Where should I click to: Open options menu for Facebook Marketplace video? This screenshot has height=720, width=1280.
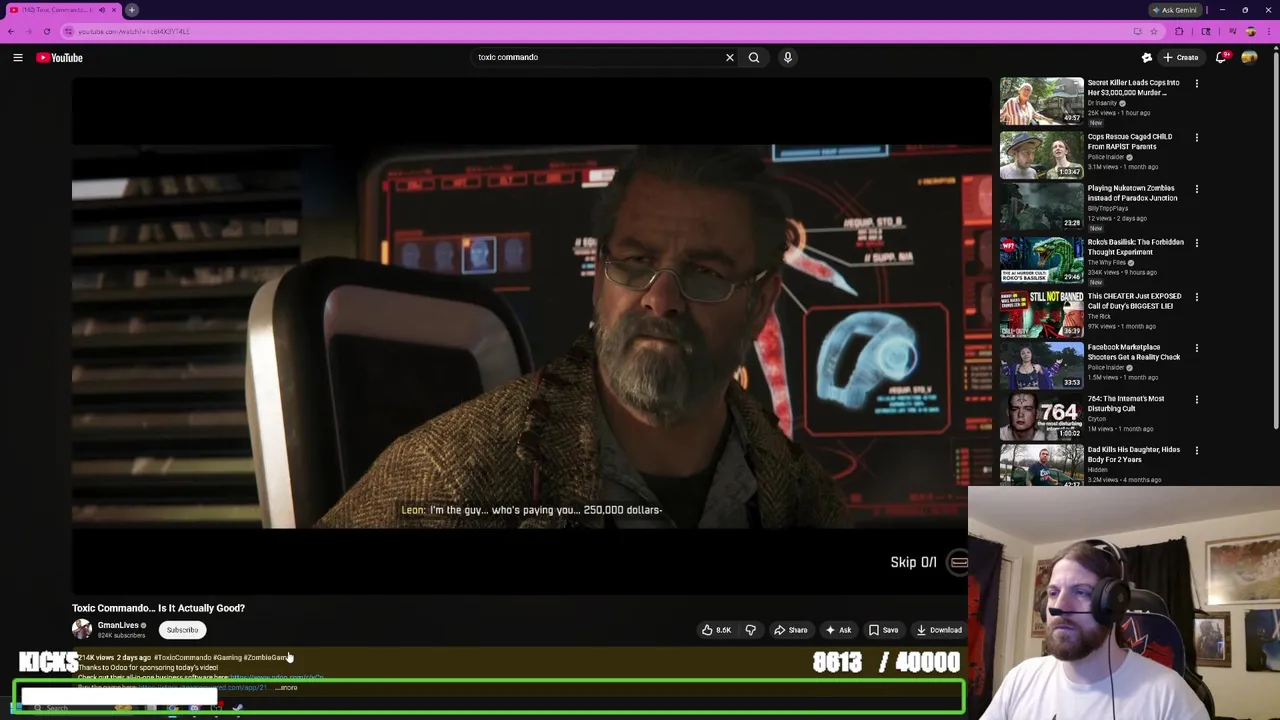pos(1196,348)
